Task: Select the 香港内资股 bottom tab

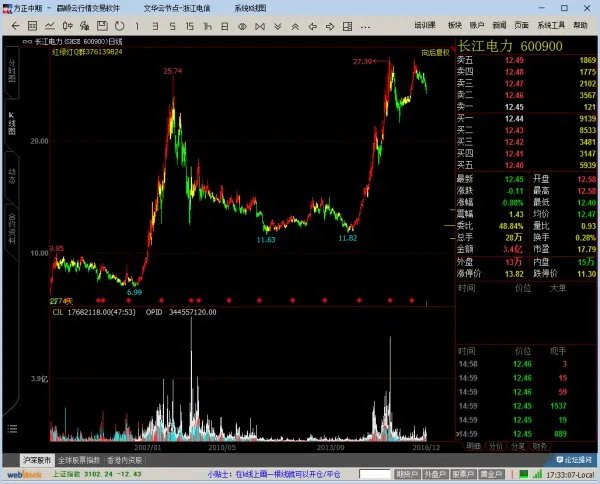Action: [x=124, y=460]
